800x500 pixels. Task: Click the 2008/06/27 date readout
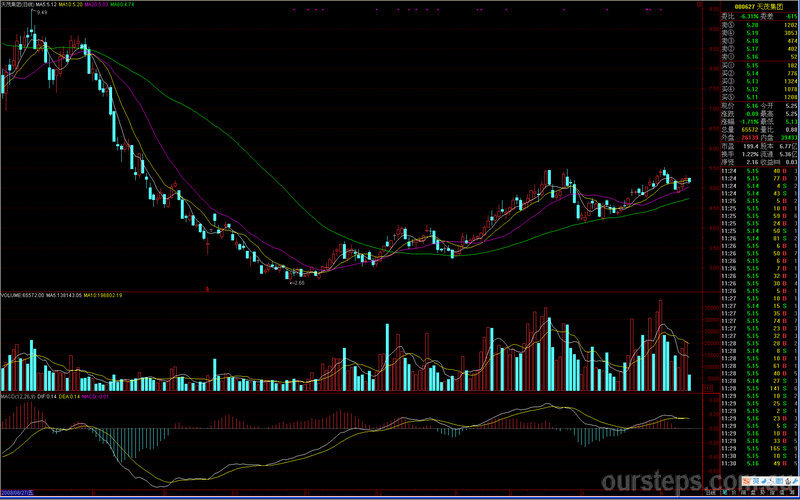[x=16, y=493]
